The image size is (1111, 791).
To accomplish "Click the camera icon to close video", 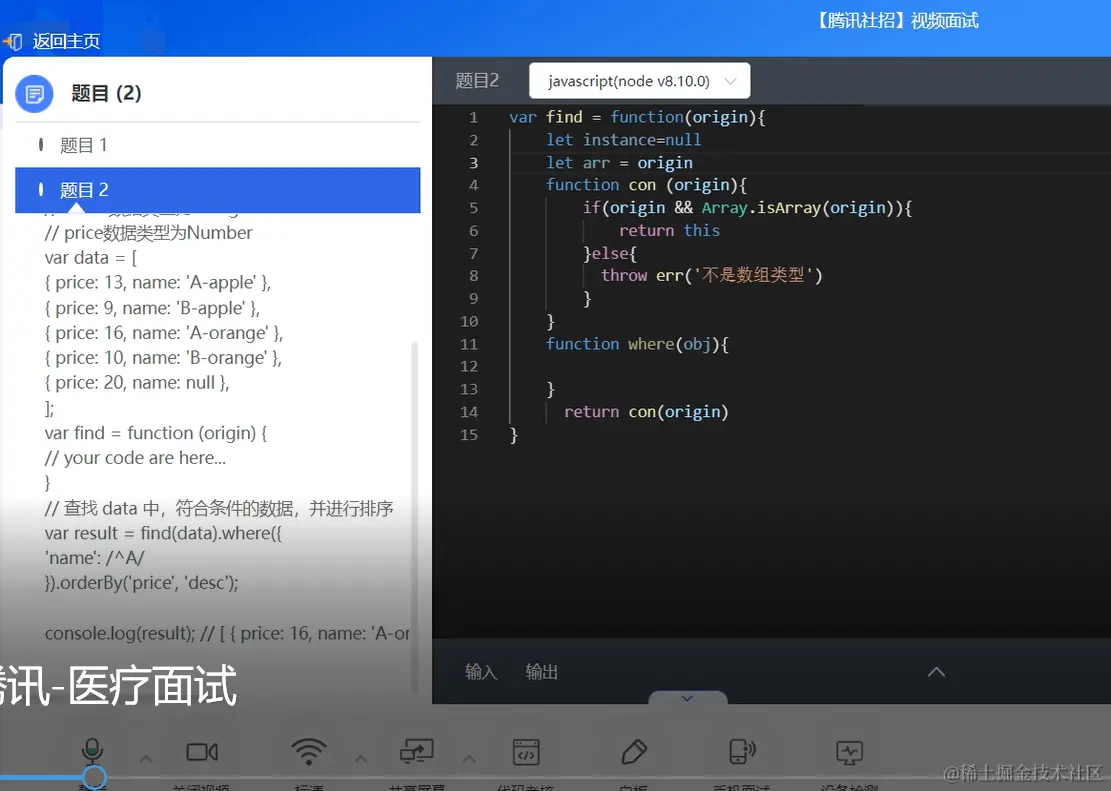I will click(x=202, y=752).
